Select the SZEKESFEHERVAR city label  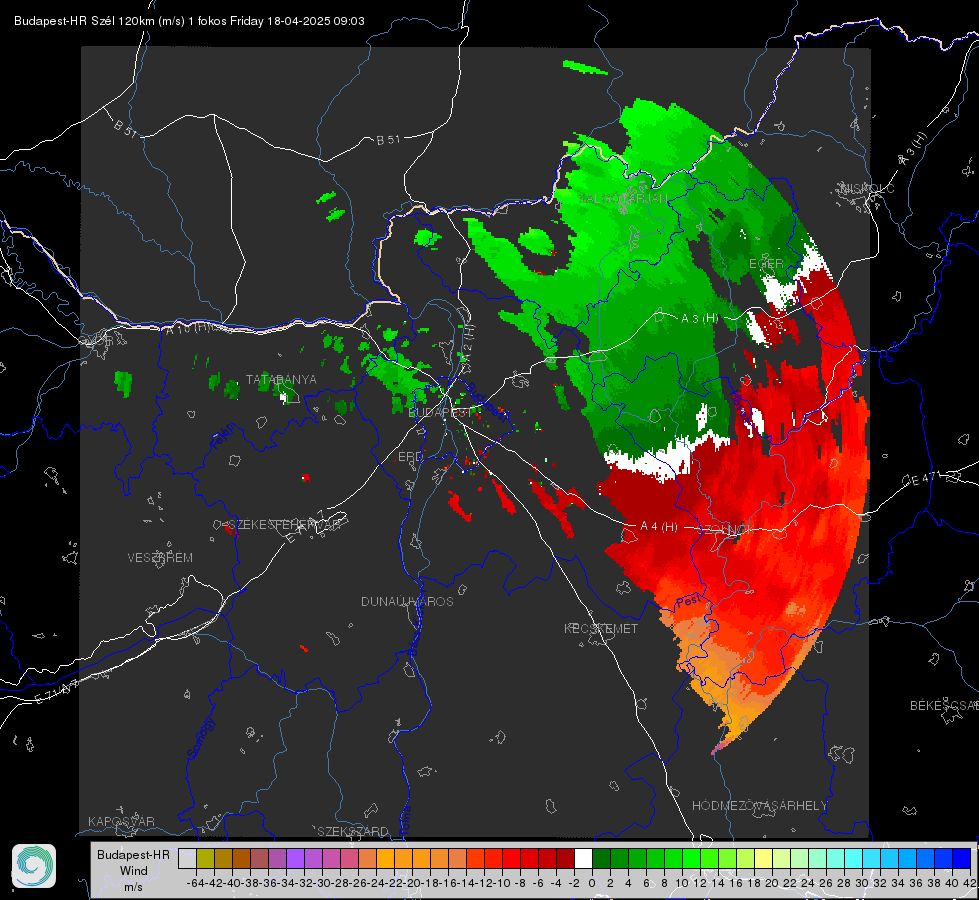click(x=287, y=525)
